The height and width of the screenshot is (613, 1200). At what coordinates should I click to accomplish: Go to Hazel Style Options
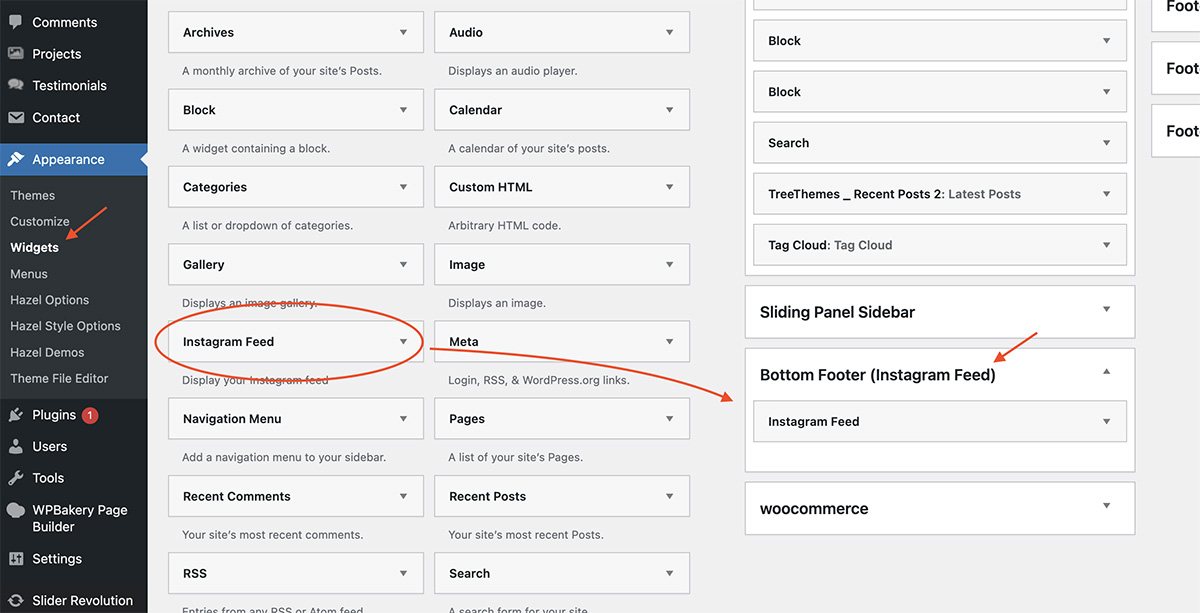(65, 326)
